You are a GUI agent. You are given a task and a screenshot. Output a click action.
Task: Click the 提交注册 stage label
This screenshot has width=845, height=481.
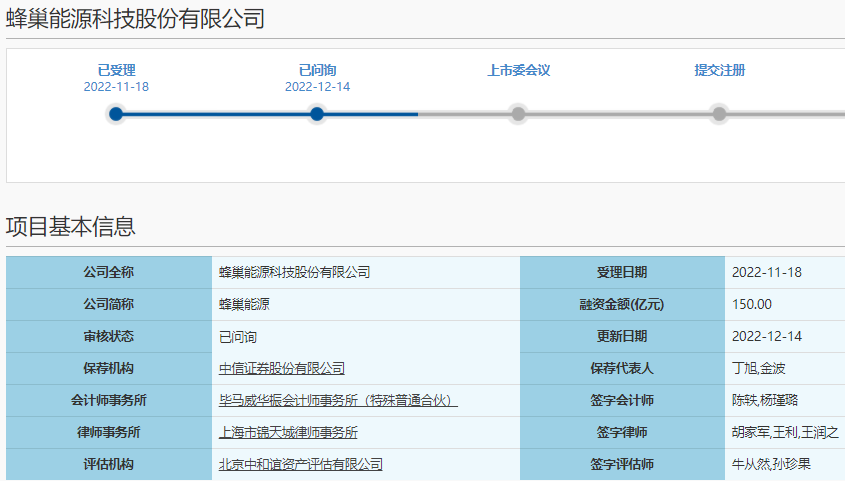719,70
